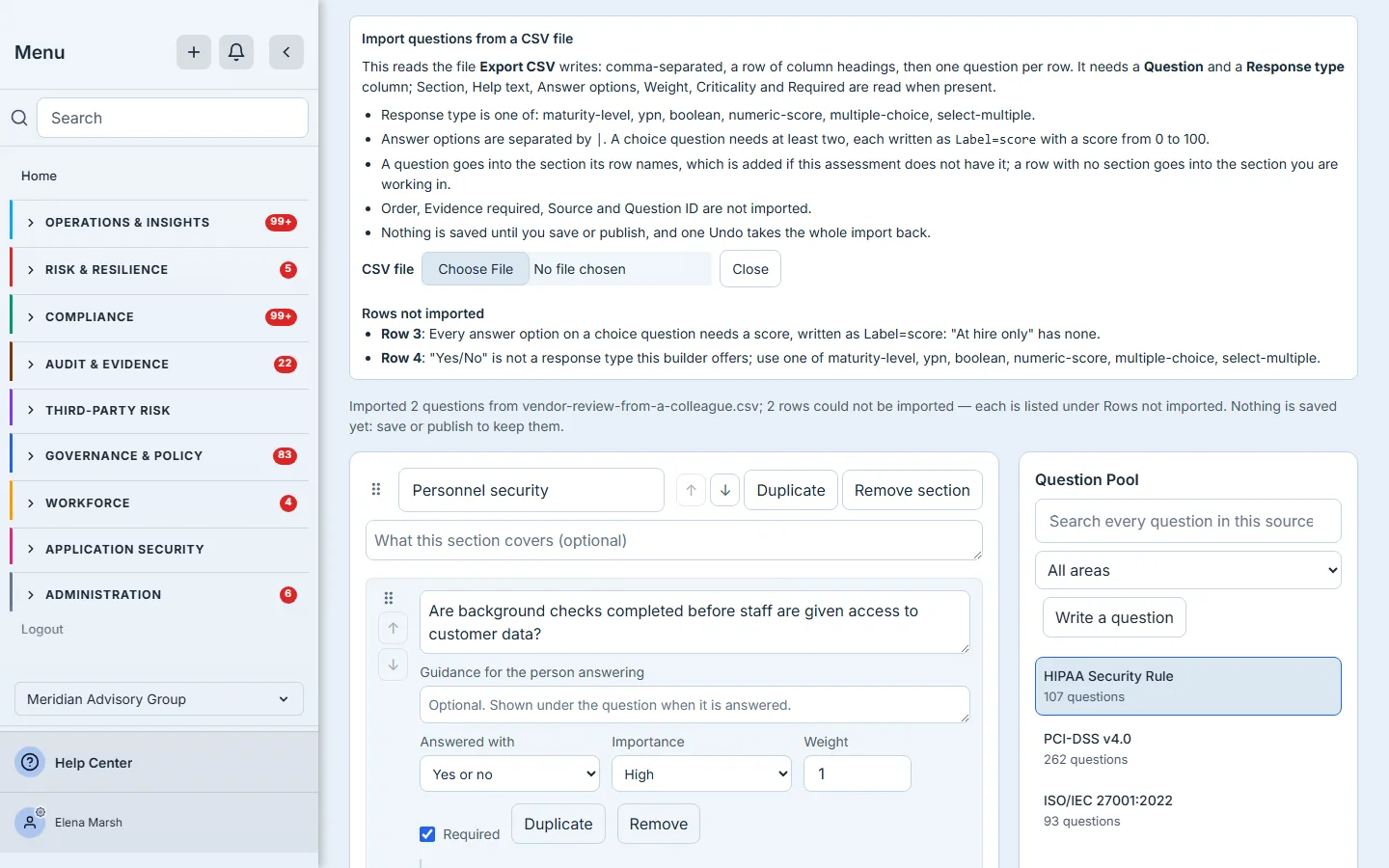Open the Answered with dropdown

click(509, 773)
